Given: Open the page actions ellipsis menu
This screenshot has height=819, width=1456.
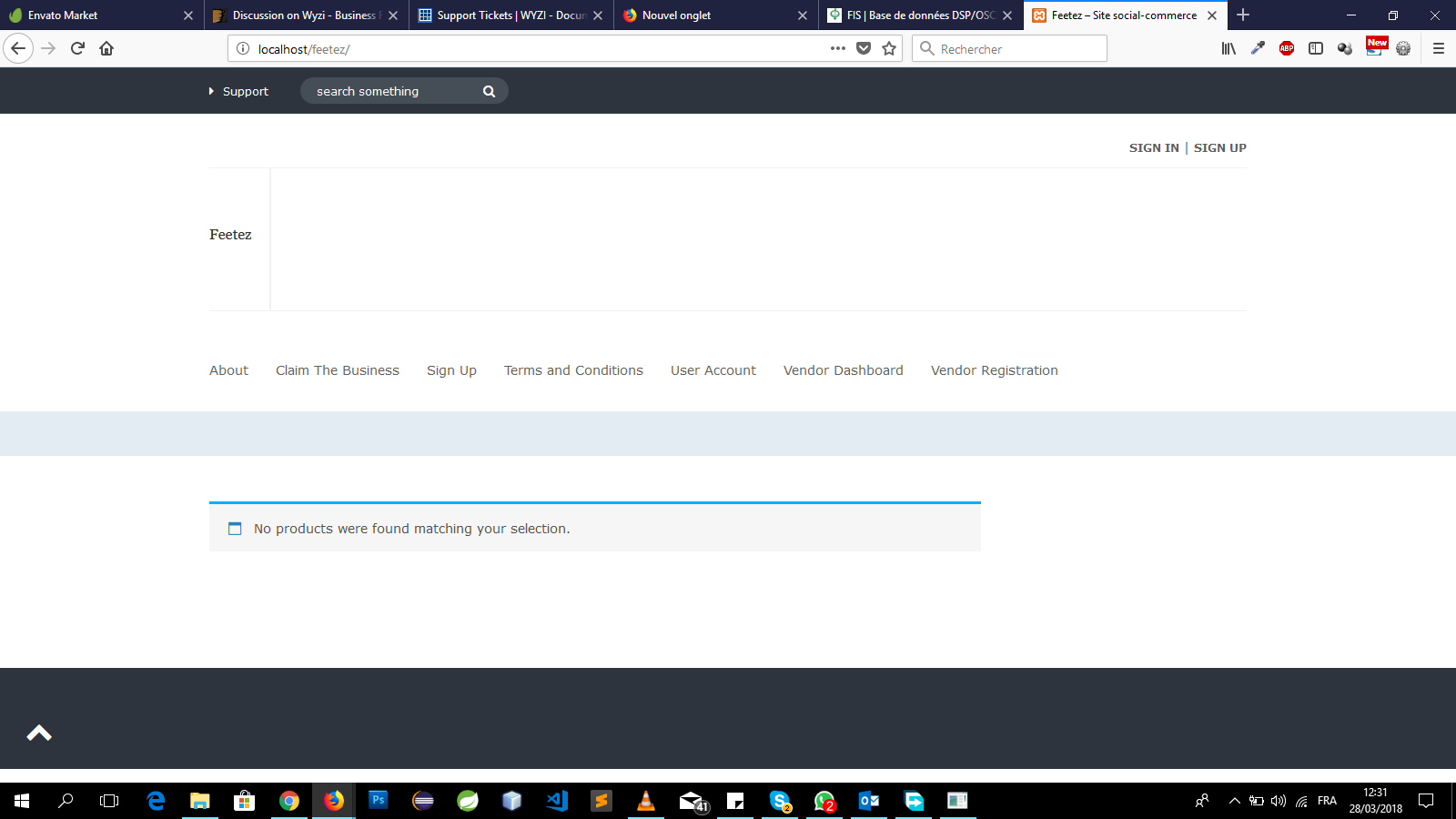Looking at the screenshot, I should coord(836,48).
